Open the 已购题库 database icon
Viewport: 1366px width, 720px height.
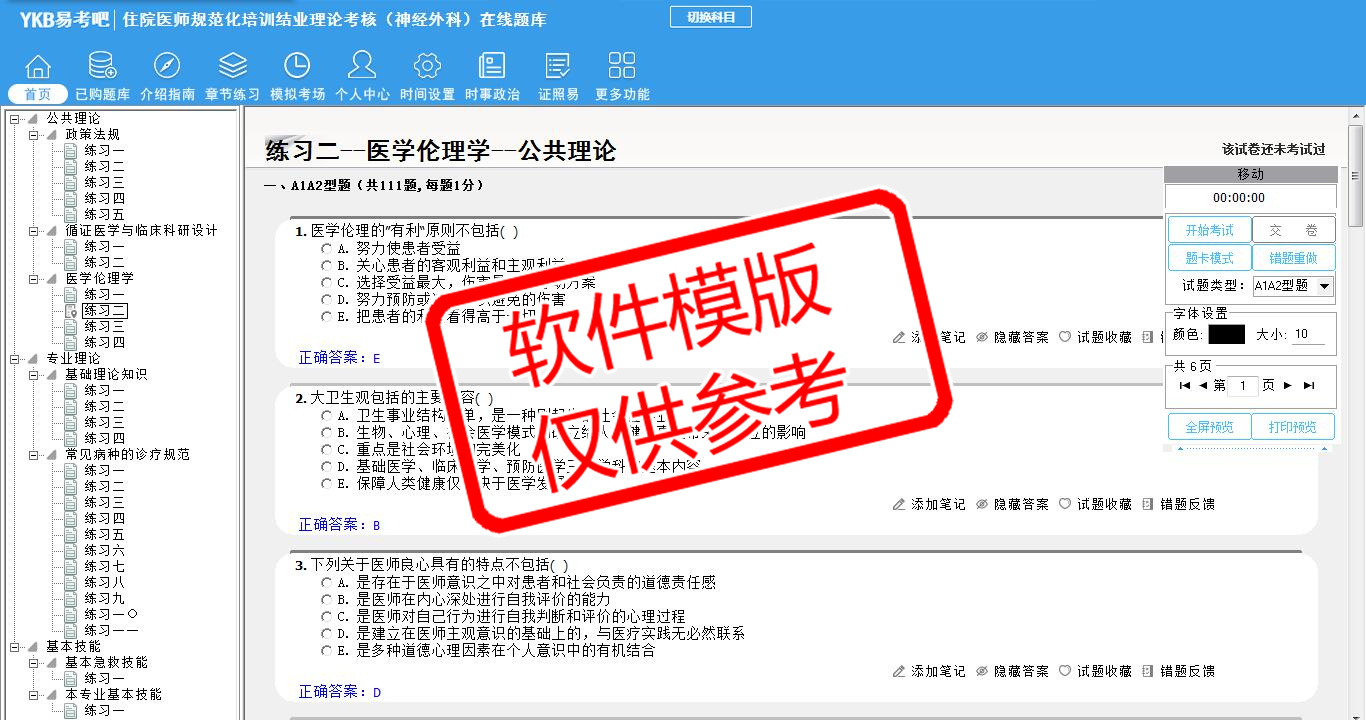coord(102,67)
